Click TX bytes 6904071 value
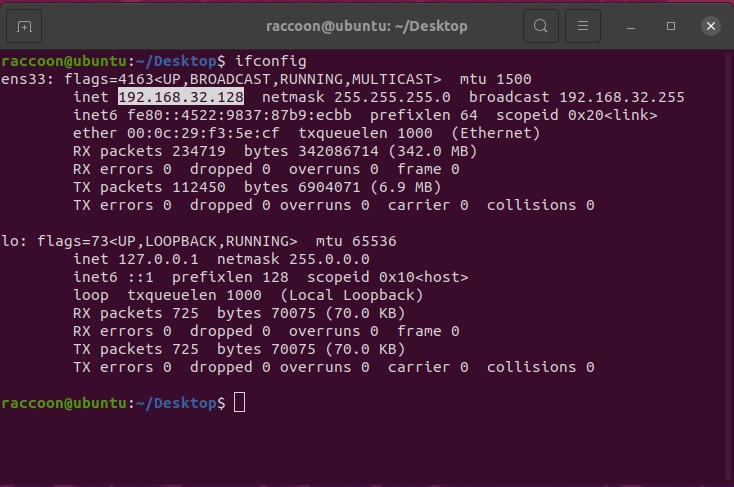734x487 pixels. [329, 187]
